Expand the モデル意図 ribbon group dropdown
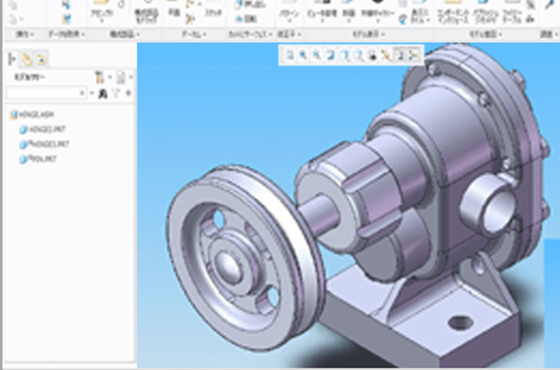Screen dimensions: 560x370 pos(485,34)
